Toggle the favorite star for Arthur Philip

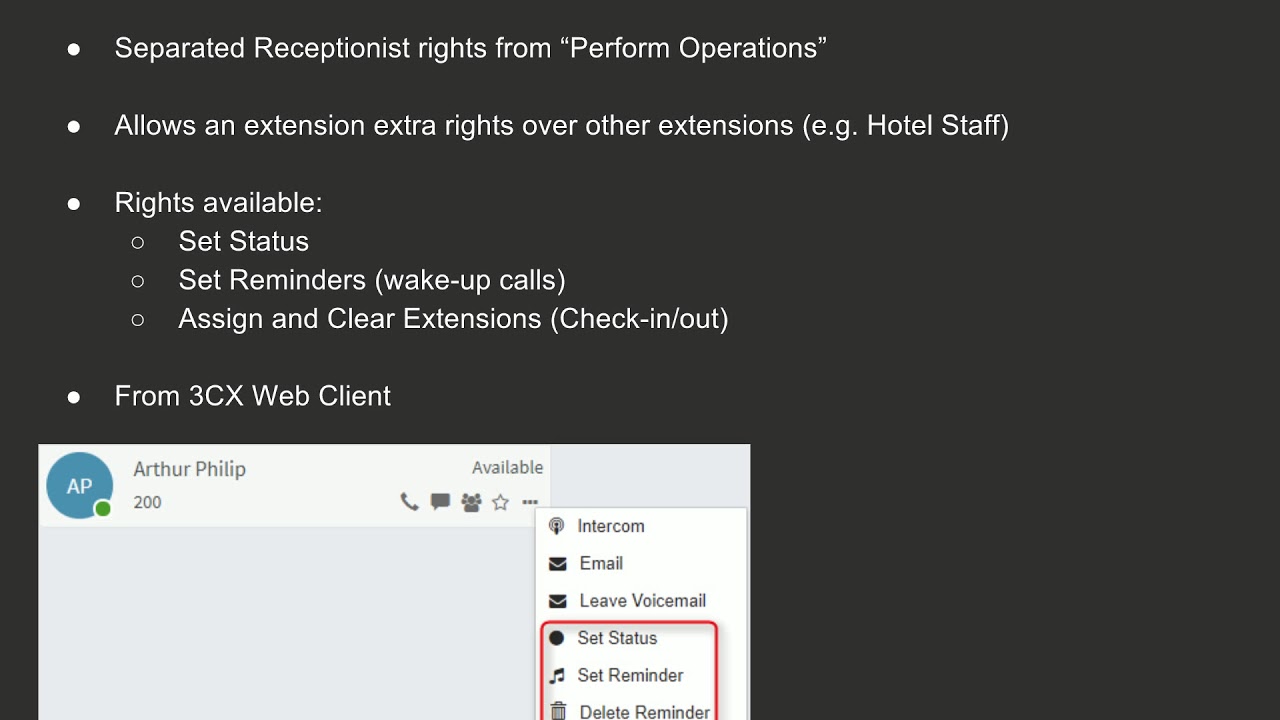(501, 502)
